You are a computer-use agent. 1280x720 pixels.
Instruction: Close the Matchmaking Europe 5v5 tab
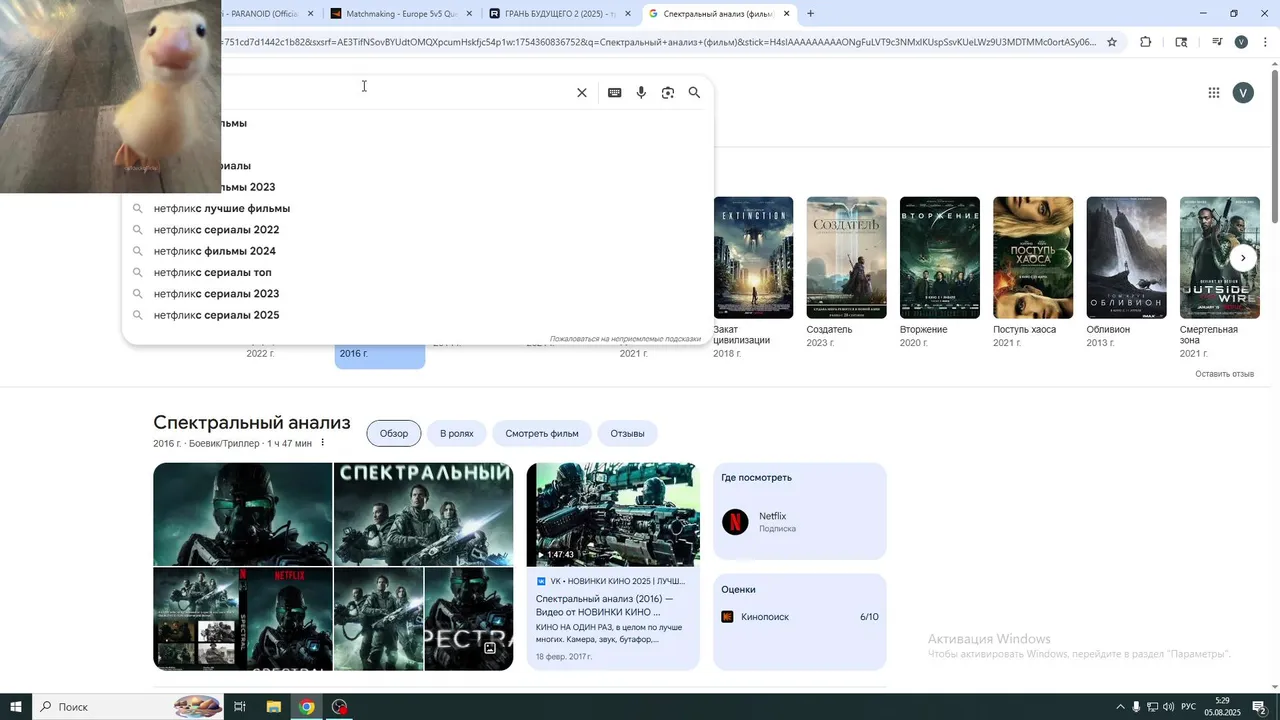[469, 14]
